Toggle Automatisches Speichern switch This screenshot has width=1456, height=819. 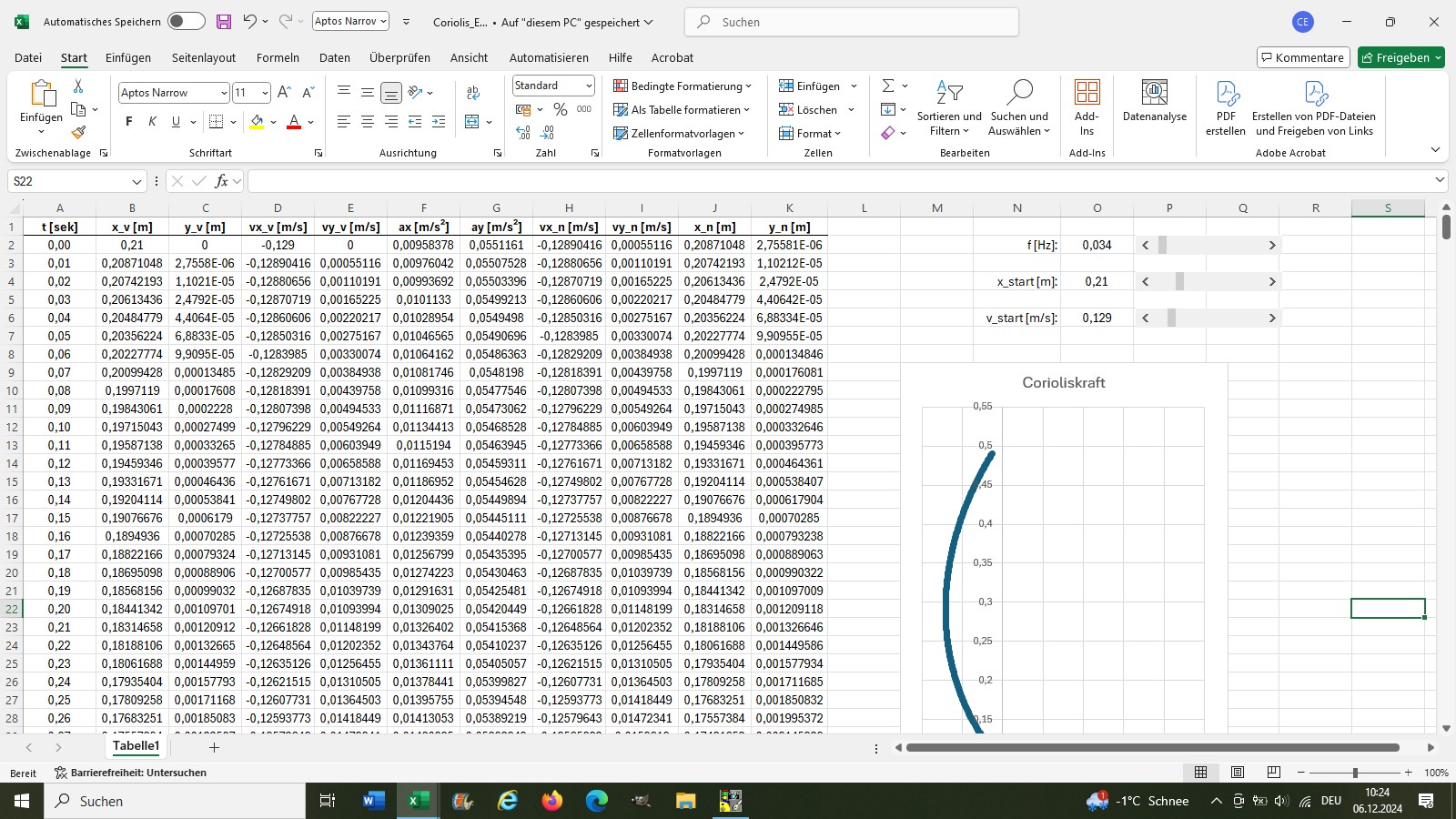(186, 21)
